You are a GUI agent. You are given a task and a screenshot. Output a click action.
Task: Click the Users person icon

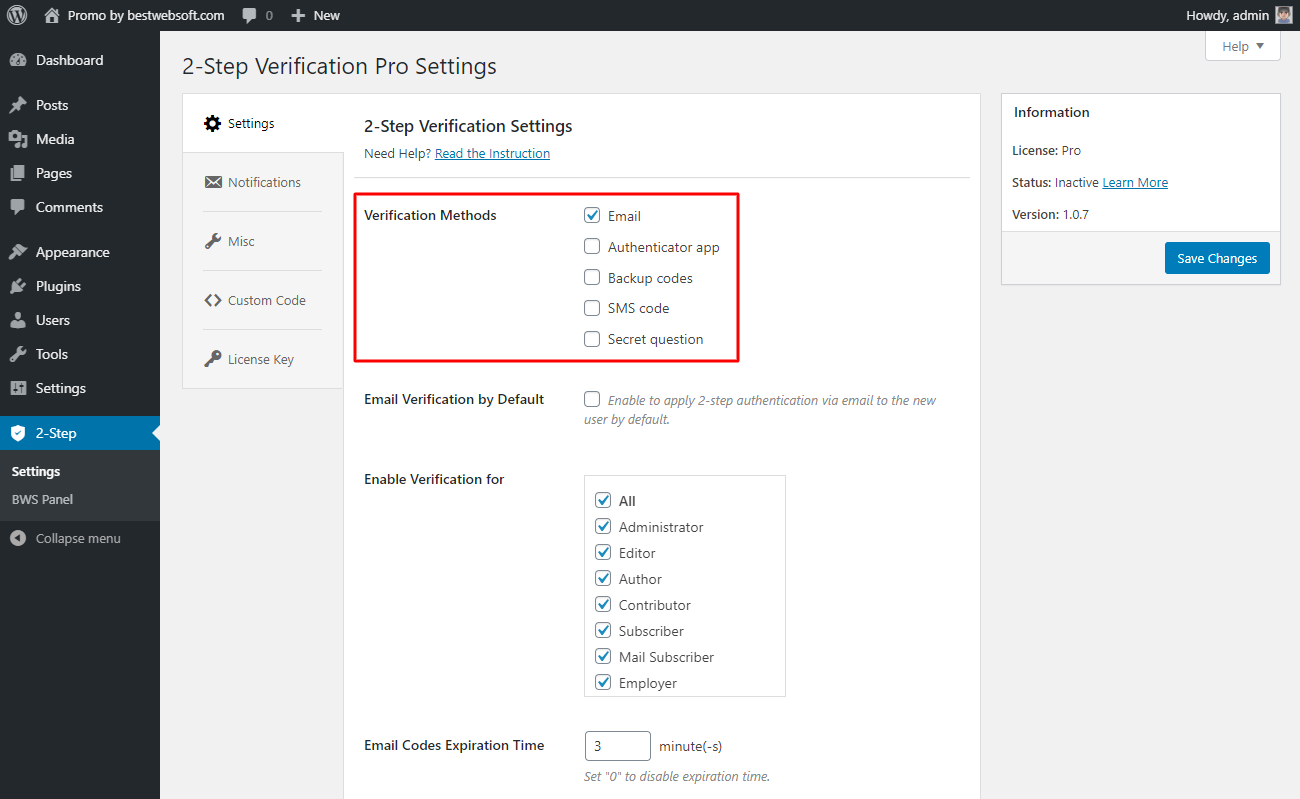coord(18,320)
